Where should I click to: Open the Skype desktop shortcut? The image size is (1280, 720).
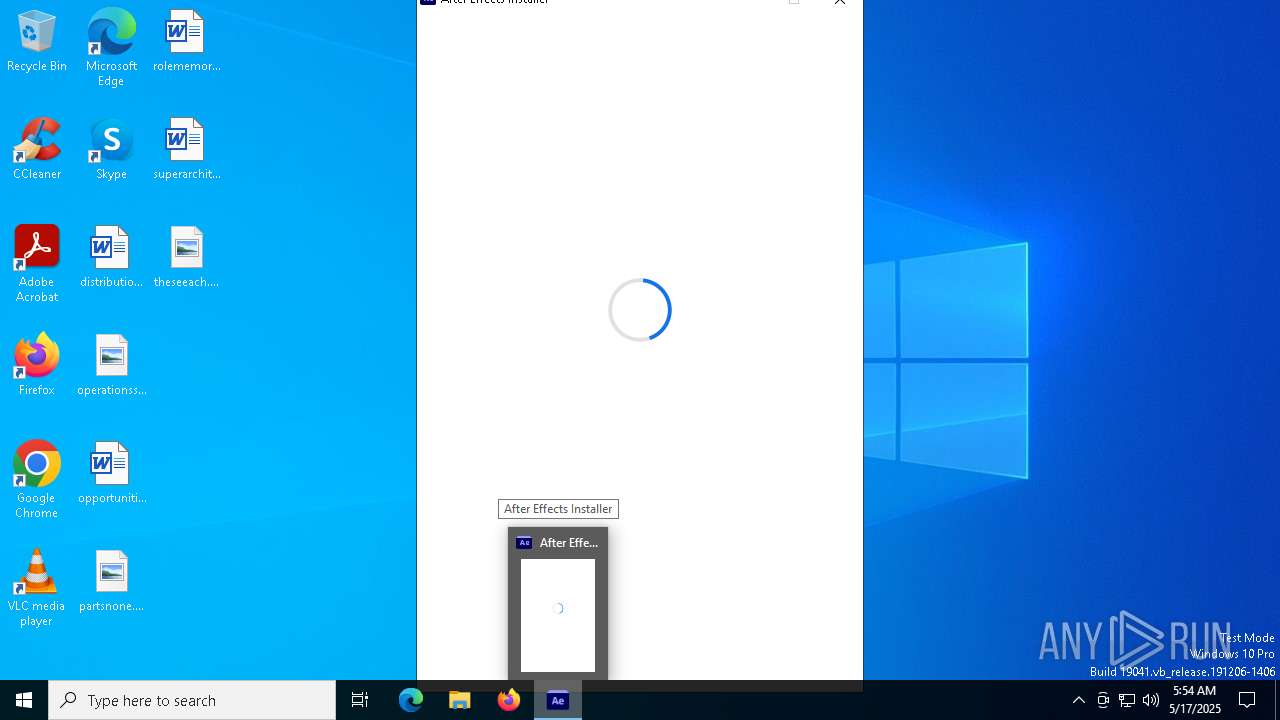pos(111,150)
